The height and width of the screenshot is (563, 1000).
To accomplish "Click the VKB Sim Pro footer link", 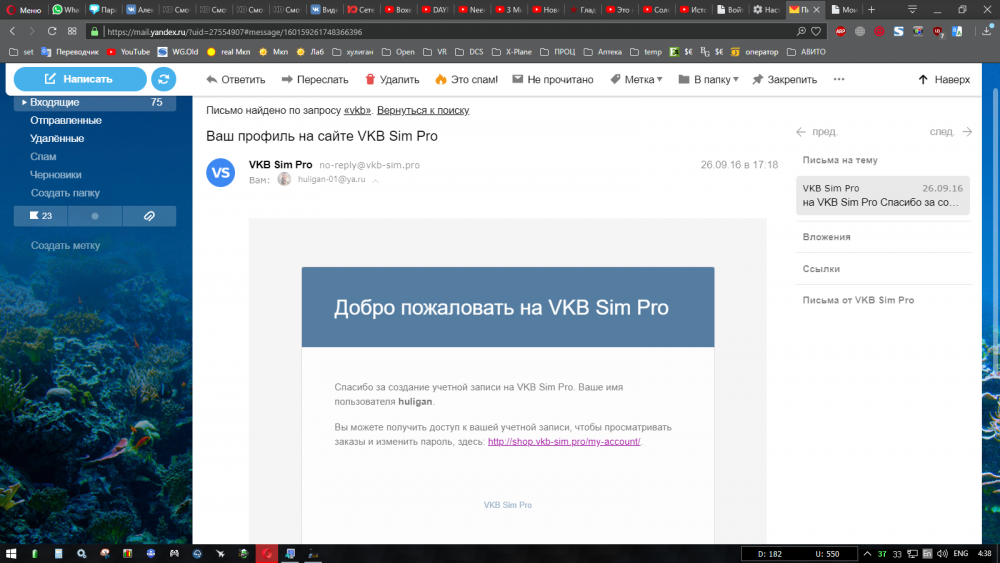I will (x=508, y=505).
